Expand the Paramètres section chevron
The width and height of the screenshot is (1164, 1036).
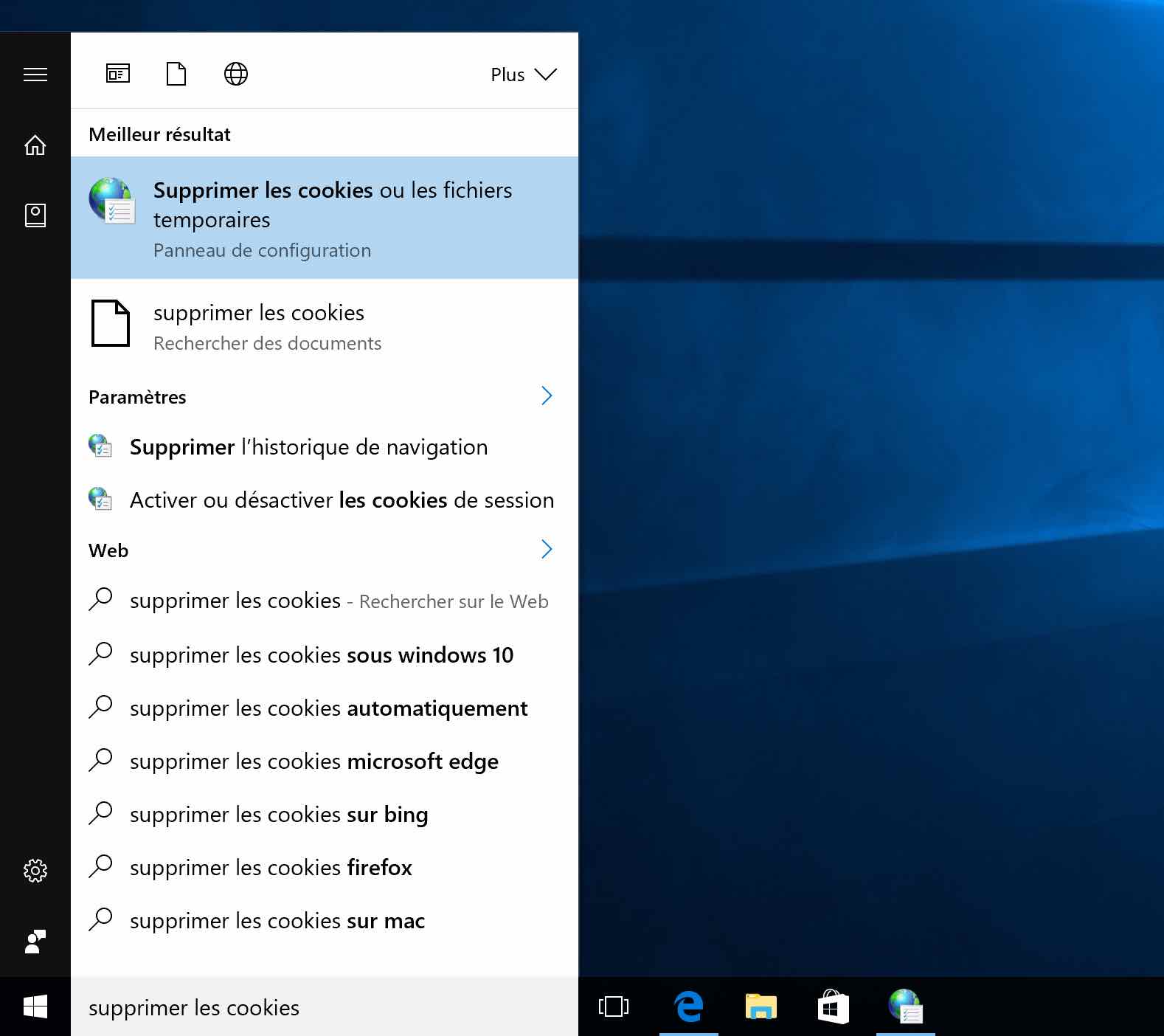[x=547, y=396]
